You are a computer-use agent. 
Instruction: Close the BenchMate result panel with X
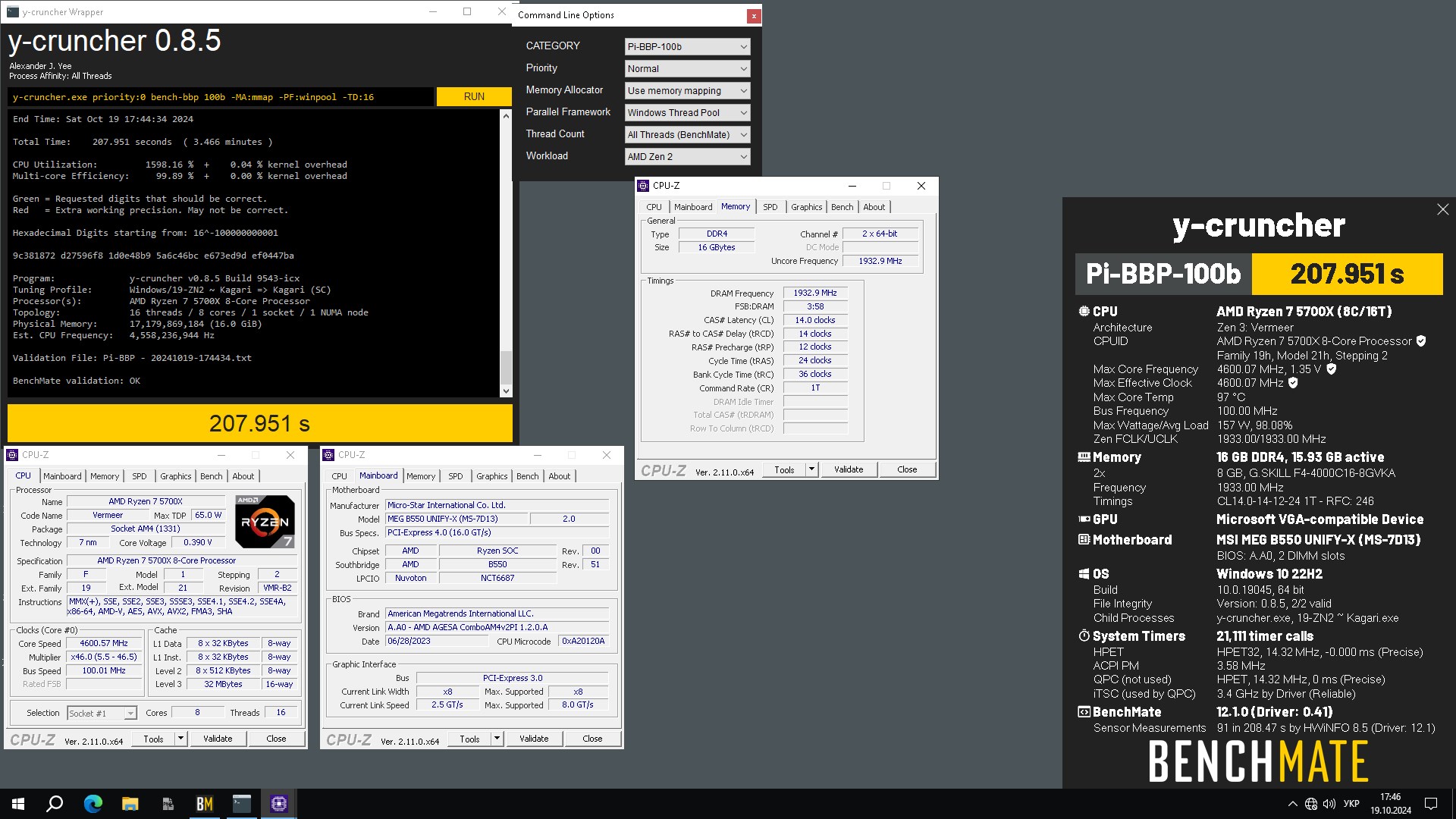[x=1442, y=209]
